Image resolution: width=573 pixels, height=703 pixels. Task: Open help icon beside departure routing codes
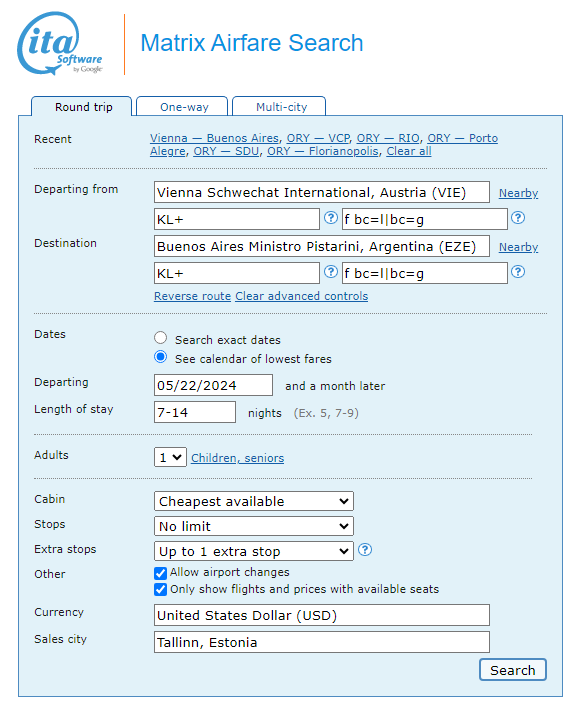[331, 218]
